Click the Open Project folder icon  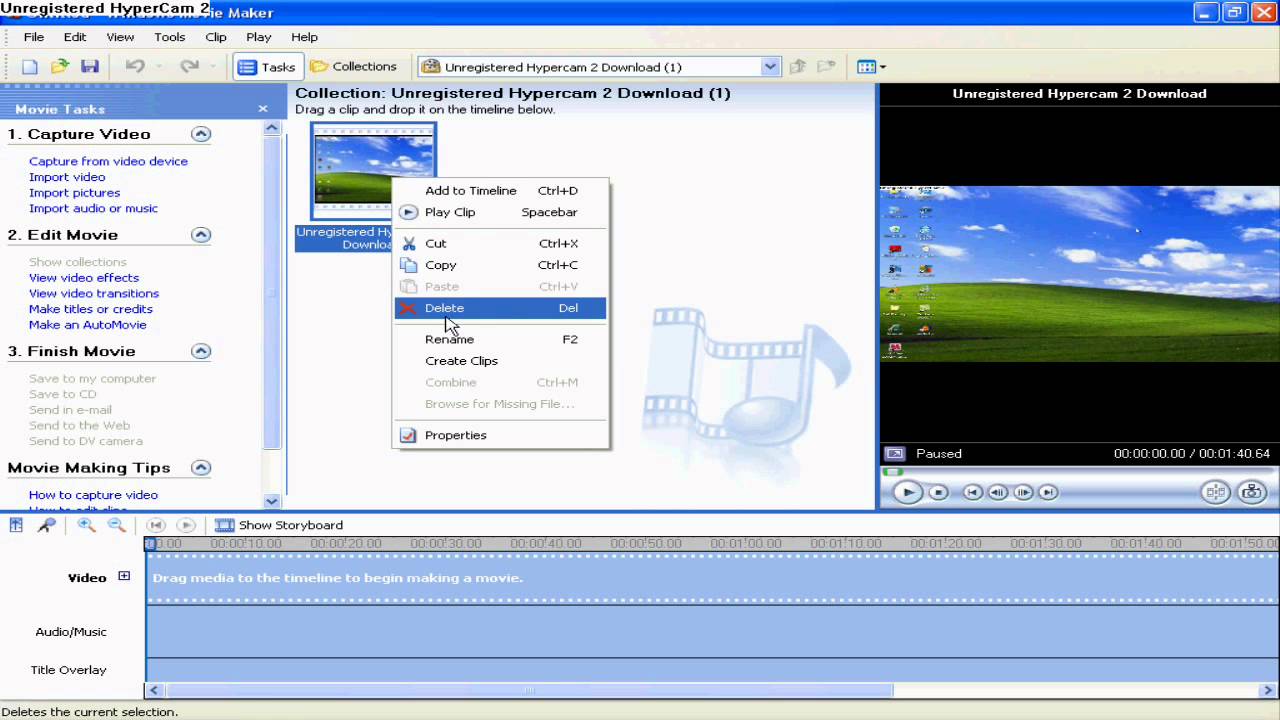pyautogui.click(x=60, y=67)
